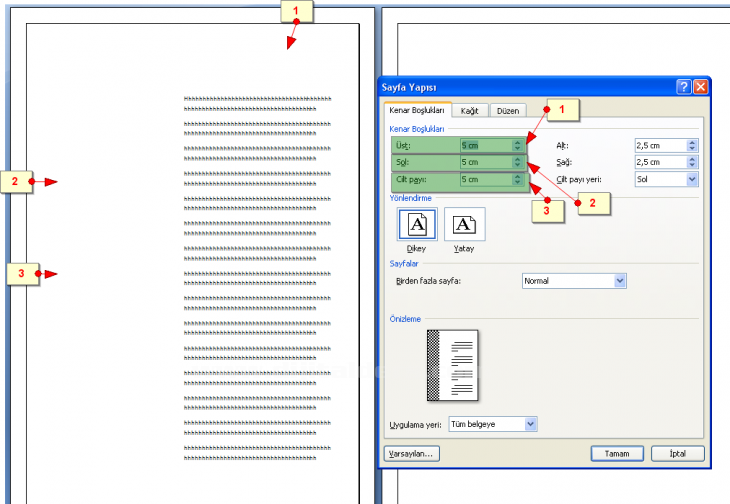The width and height of the screenshot is (730, 504).
Task: Decrease the Alt margin value
Action: [692, 148]
